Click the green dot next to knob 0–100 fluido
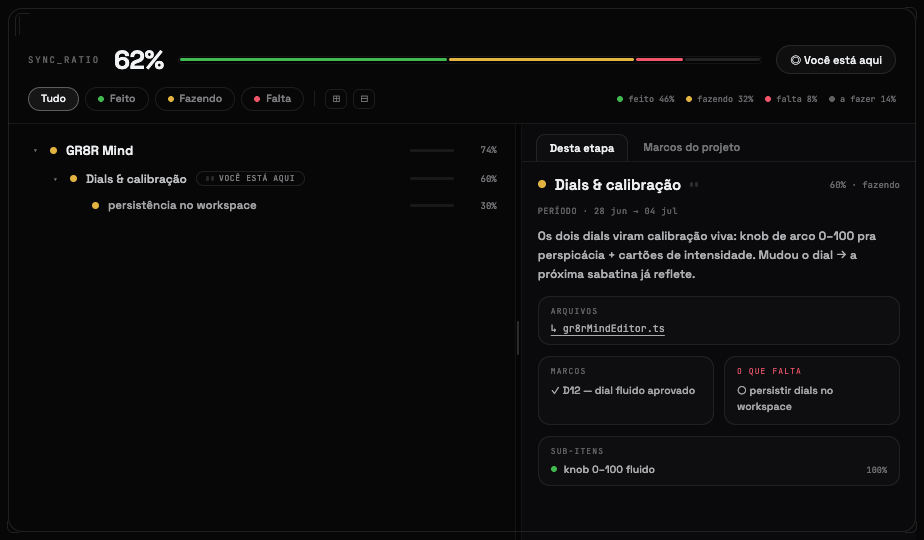The image size is (924, 540). pyautogui.click(x=554, y=469)
